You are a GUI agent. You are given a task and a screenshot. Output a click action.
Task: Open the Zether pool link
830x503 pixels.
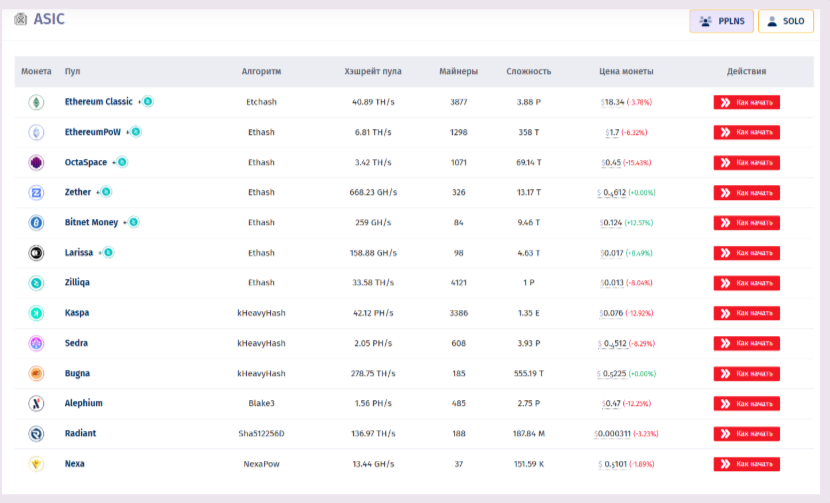tap(78, 192)
